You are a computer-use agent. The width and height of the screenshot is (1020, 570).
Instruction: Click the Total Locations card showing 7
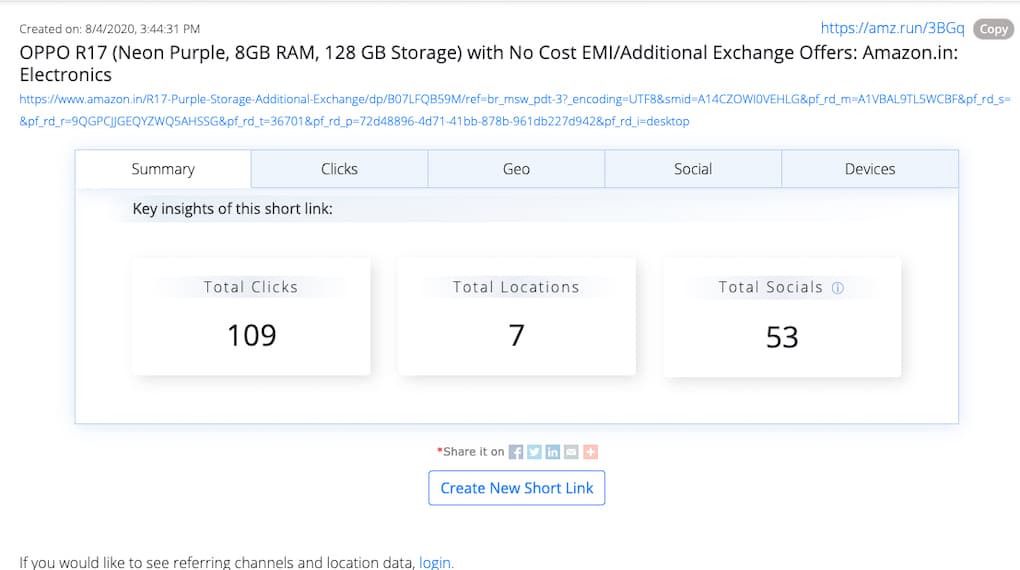coord(516,317)
